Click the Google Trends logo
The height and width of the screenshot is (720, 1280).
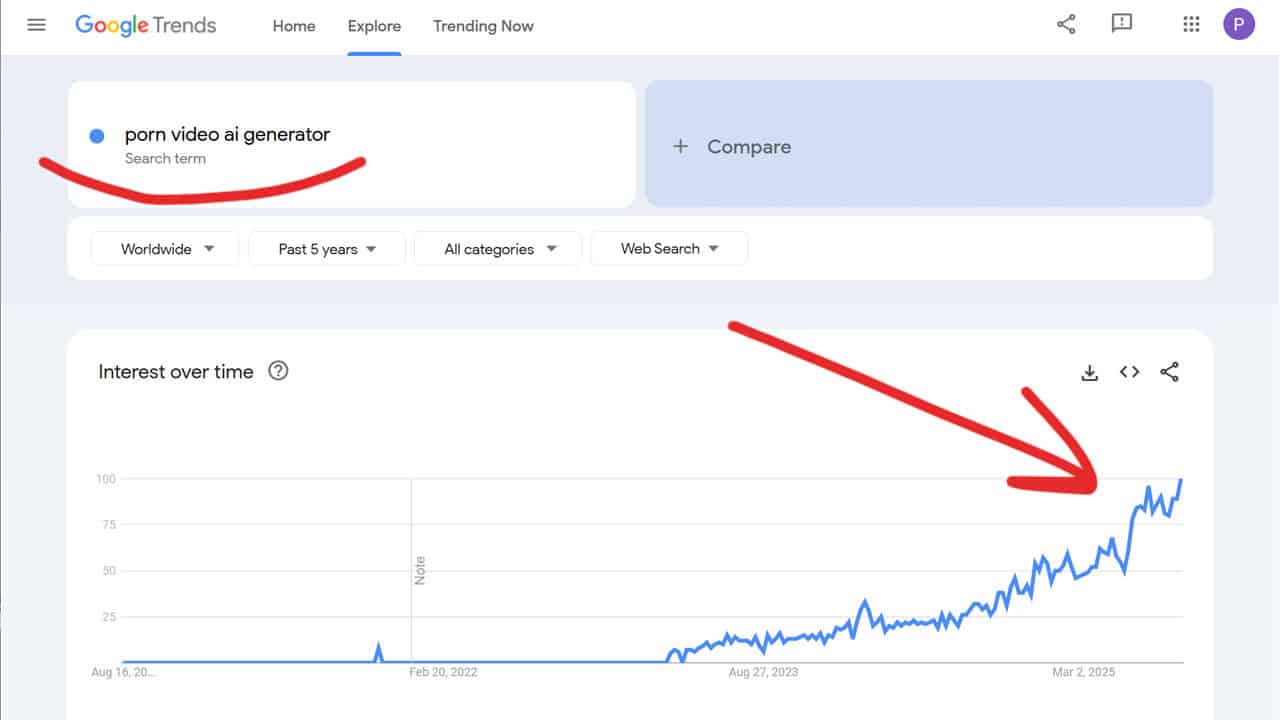(146, 25)
